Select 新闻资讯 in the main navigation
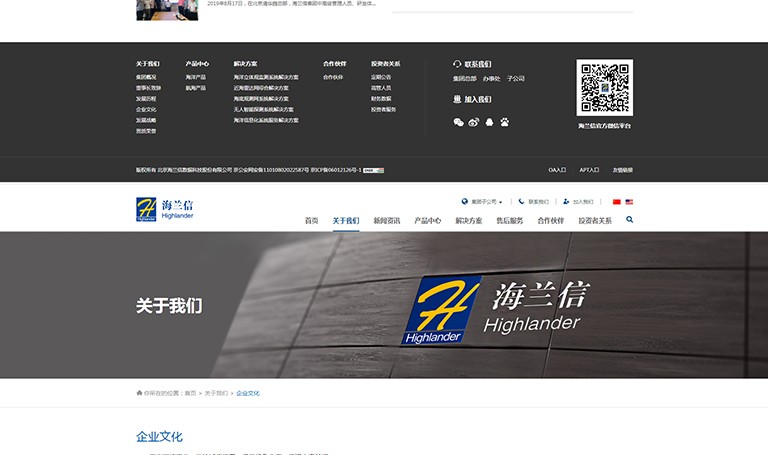Screen dimensions: 768x455 (x=387, y=221)
